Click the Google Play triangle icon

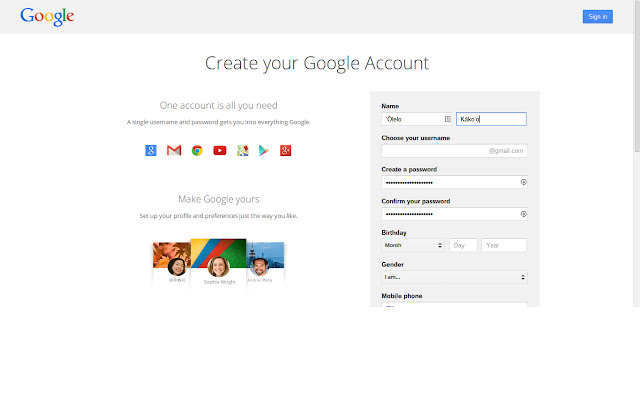(264, 151)
